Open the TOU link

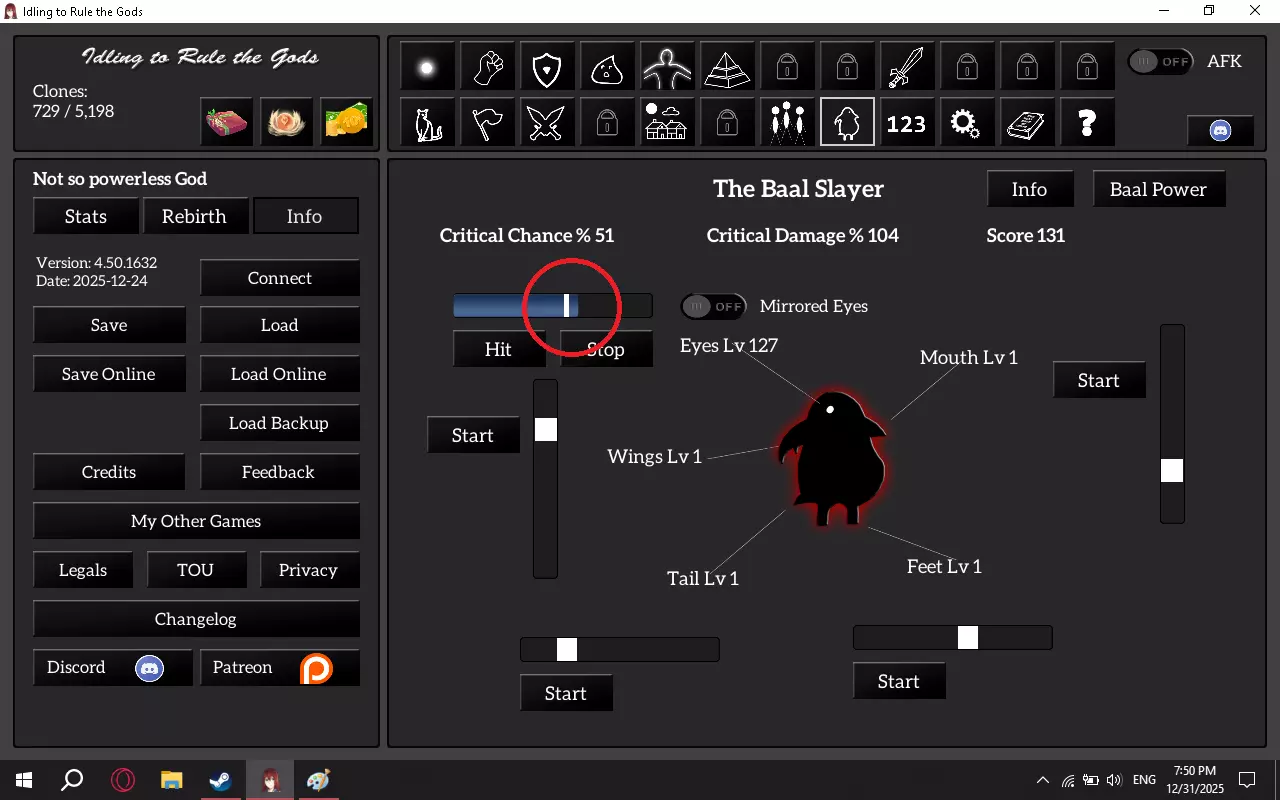tap(196, 570)
